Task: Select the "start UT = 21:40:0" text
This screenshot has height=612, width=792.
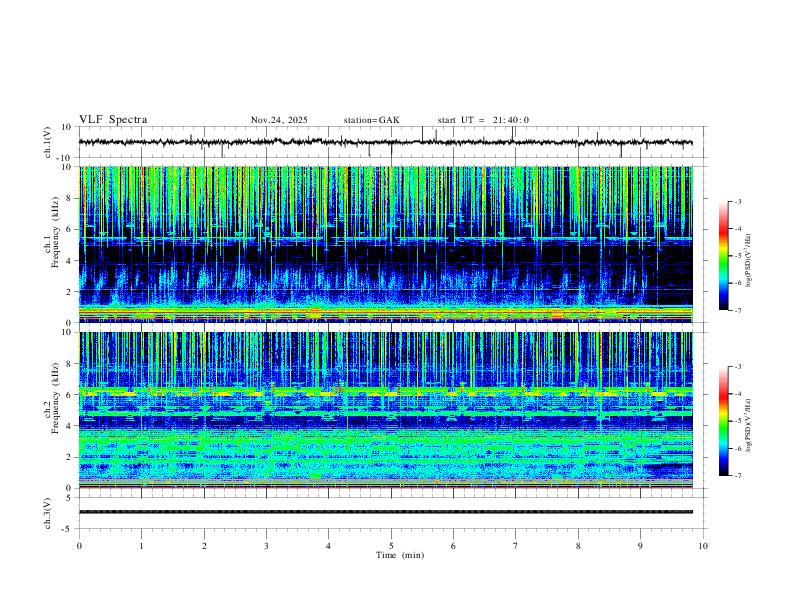Action: pos(483,120)
